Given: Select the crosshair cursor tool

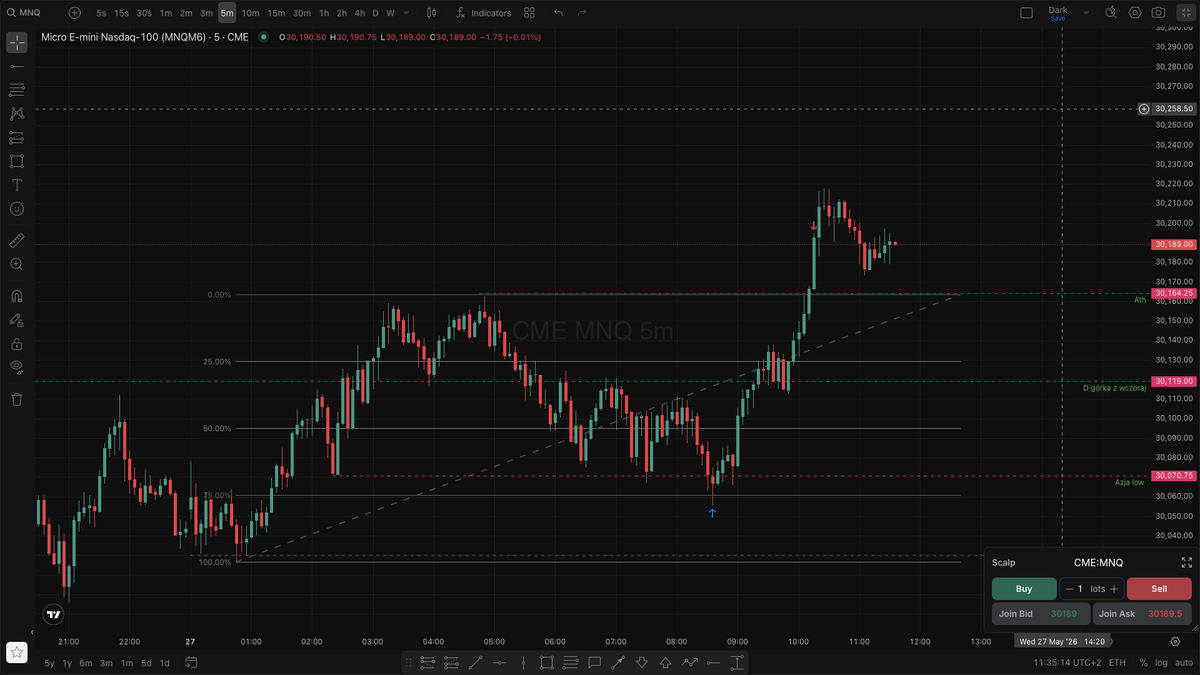Looking at the screenshot, I should 17,42.
